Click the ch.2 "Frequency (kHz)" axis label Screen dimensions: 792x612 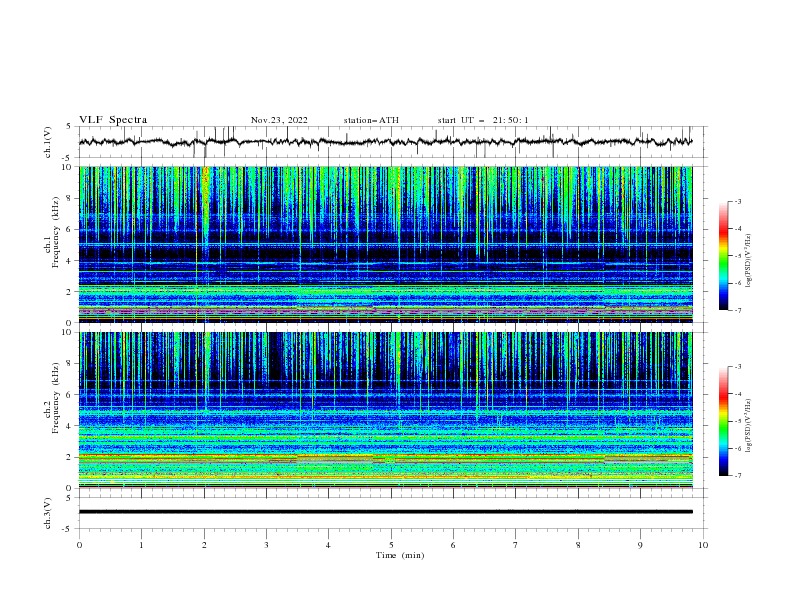pyautogui.click(x=56, y=398)
